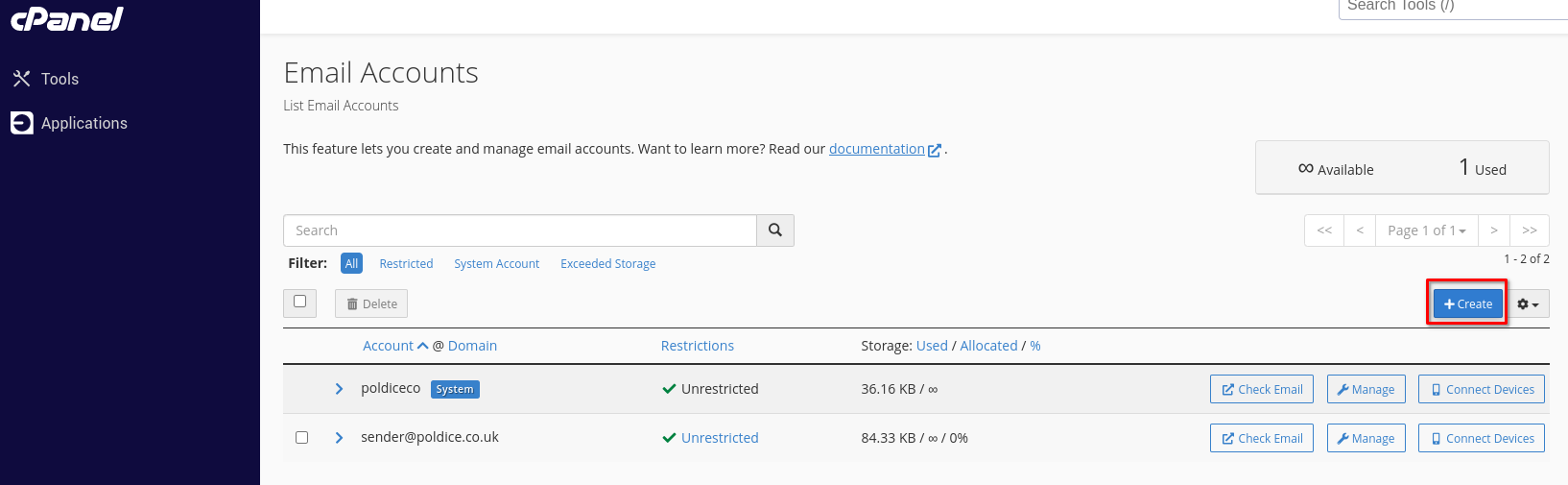Sort the list by Account column

pos(388,346)
